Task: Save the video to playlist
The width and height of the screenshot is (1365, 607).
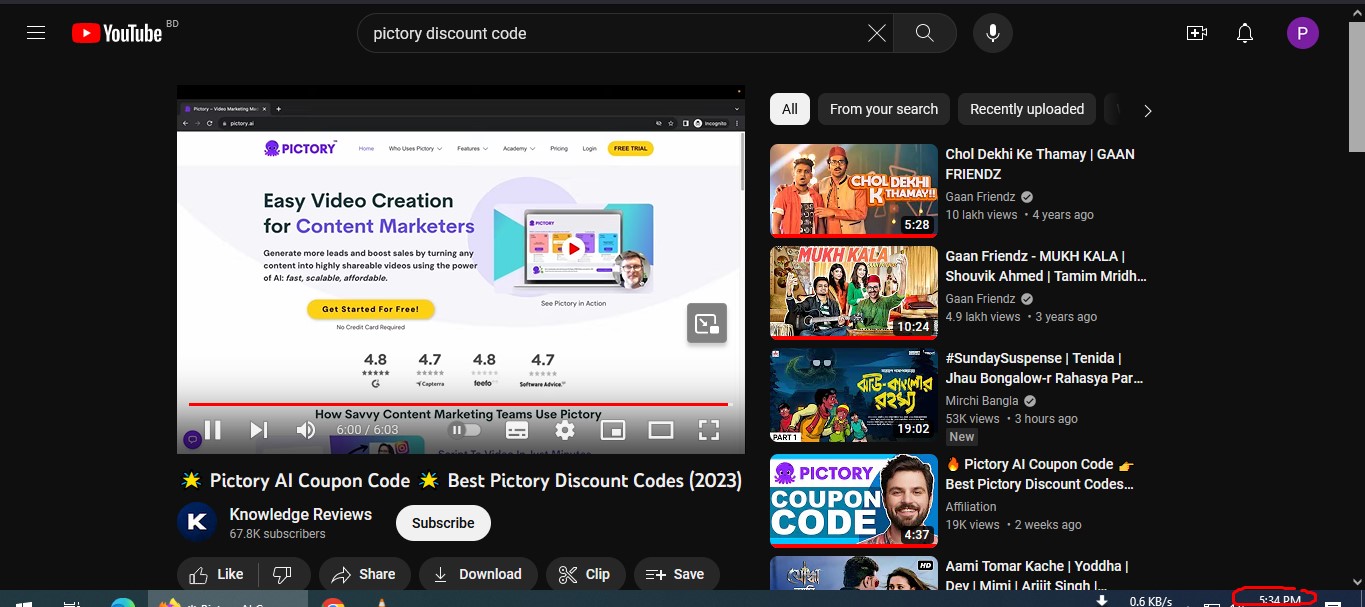Action: [x=676, y=574]
